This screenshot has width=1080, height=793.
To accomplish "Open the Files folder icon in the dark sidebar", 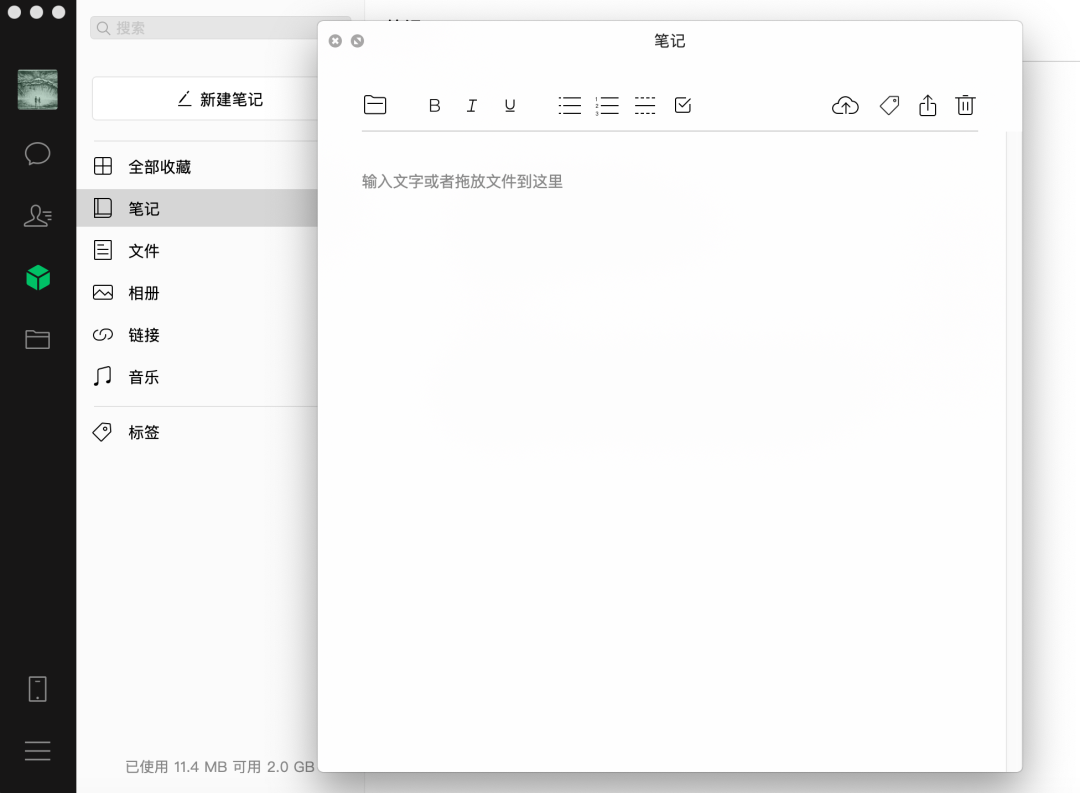I will (37, 339).
